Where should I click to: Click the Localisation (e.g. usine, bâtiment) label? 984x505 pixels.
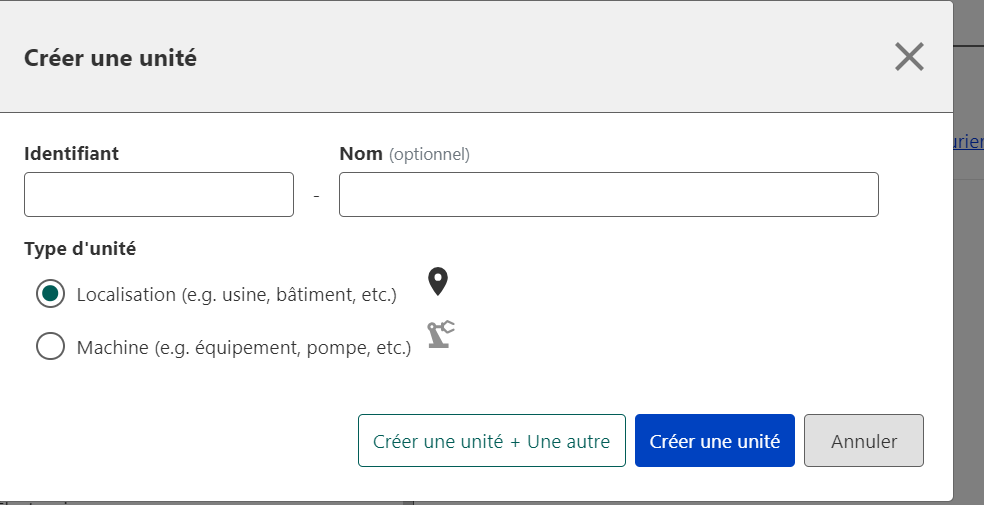(x=236, y=295)
